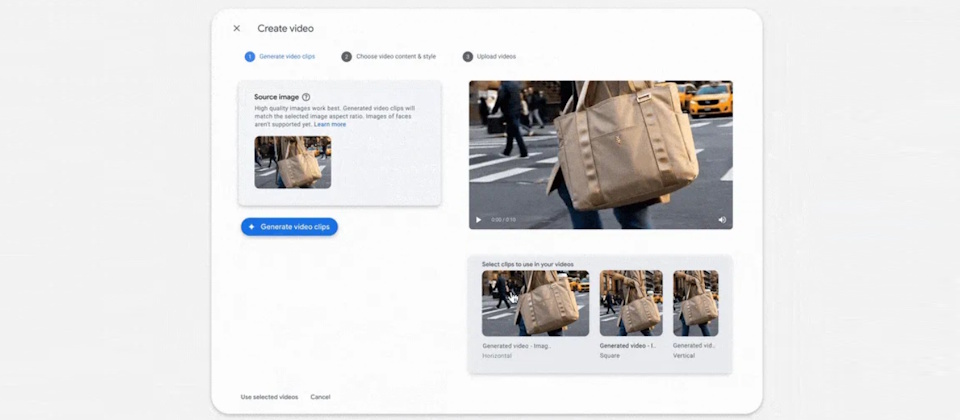The width and height of the screenshot is (960, 420).
Task: Click the Source image help icon
Action: tap(306, 97)
